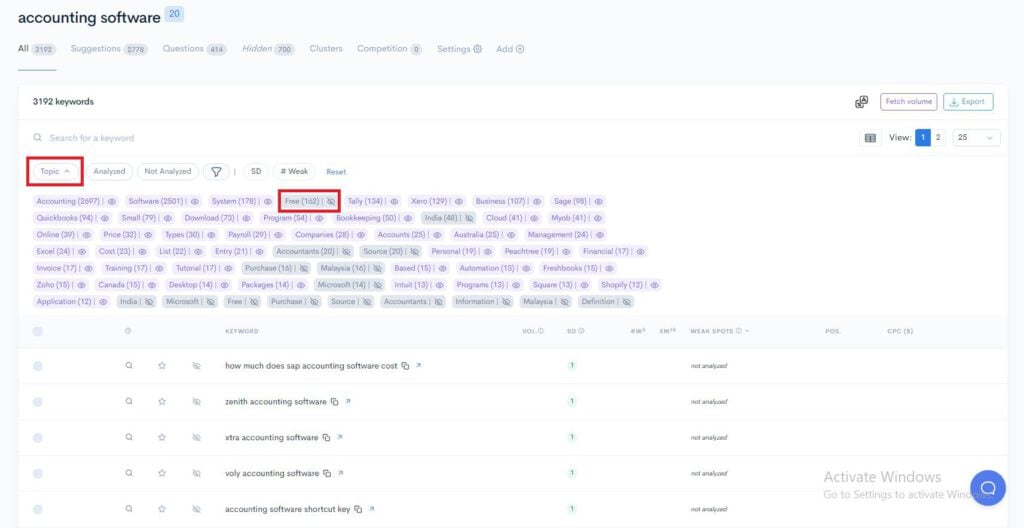Open the Hidden 700 tab
This screenshot has width=1024, height=528.
(x=268, y=49)
